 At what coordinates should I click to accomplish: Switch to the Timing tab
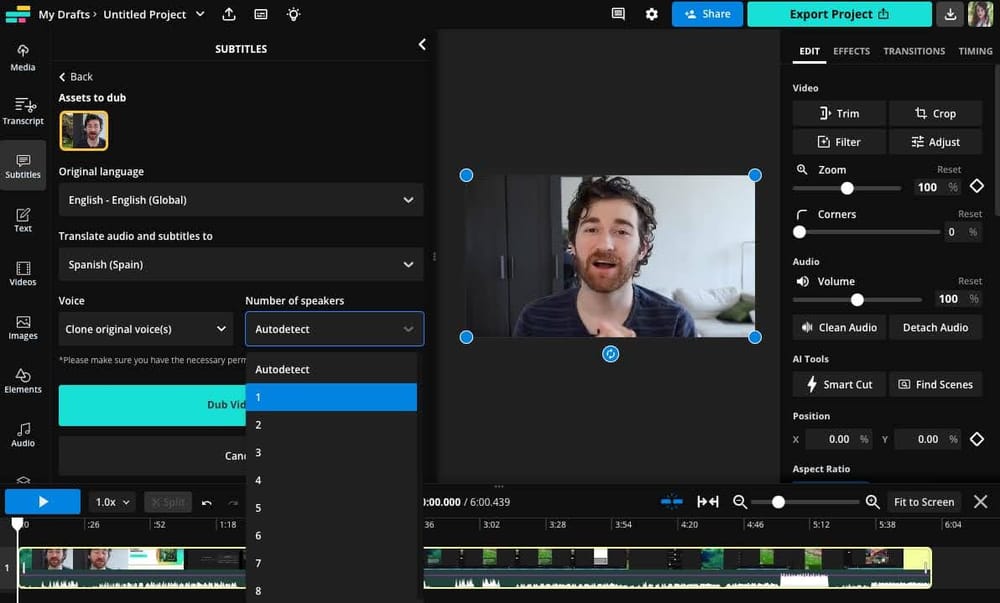975,51
